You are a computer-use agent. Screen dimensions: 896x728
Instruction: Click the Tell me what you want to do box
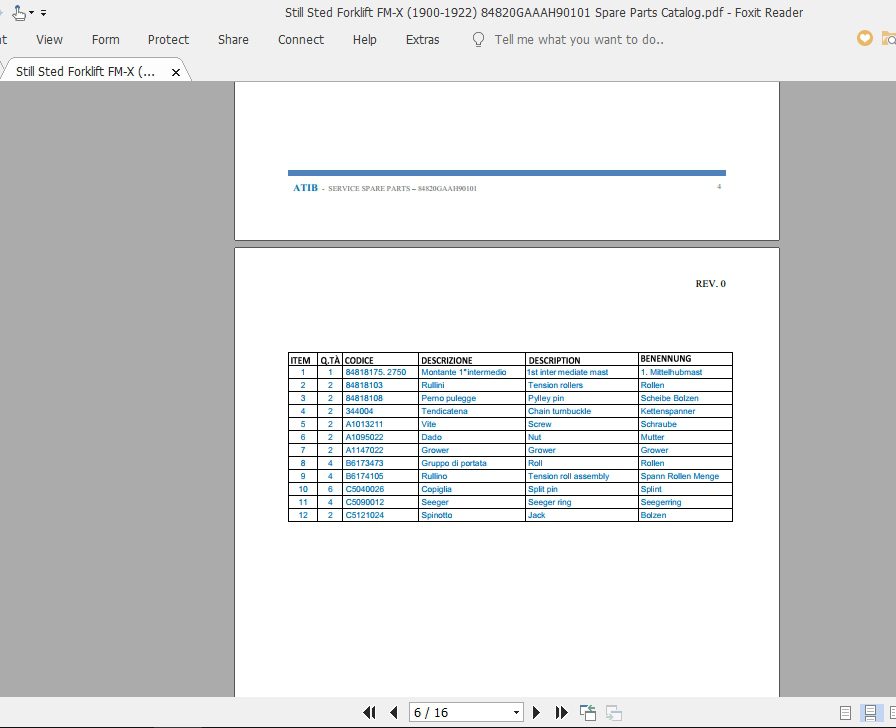(579, 39)
